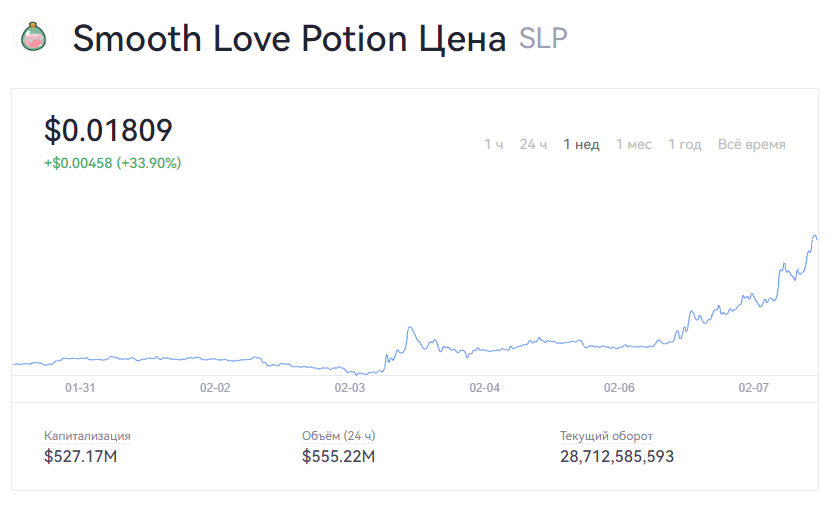Image resolution: width=835 pixels, height=506 pixels.
Task: Click the Smooth Love Potion coin icon
Action: click(x=35, y=39)
